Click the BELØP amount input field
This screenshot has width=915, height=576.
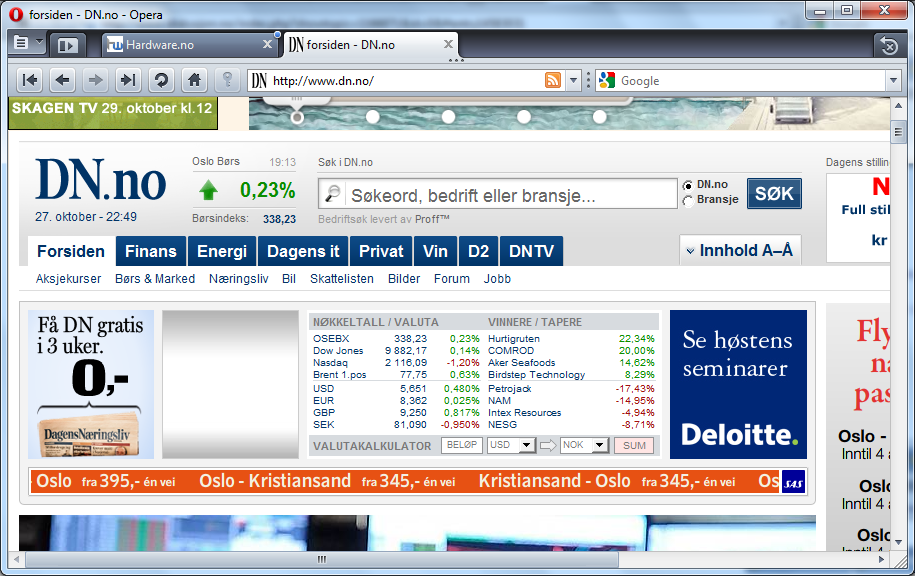462,445
